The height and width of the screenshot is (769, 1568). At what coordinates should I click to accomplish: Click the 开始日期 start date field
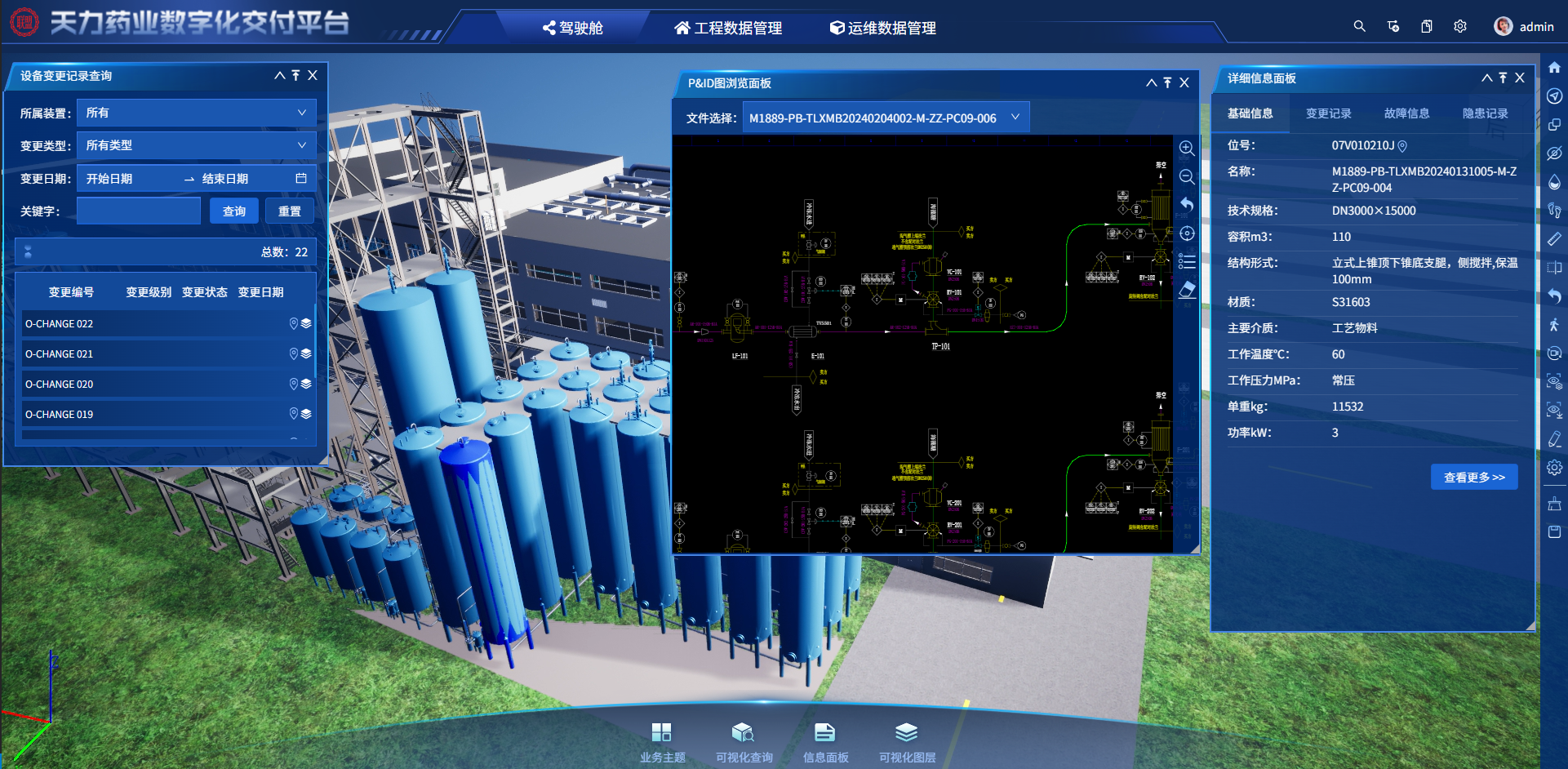[131, 179]
